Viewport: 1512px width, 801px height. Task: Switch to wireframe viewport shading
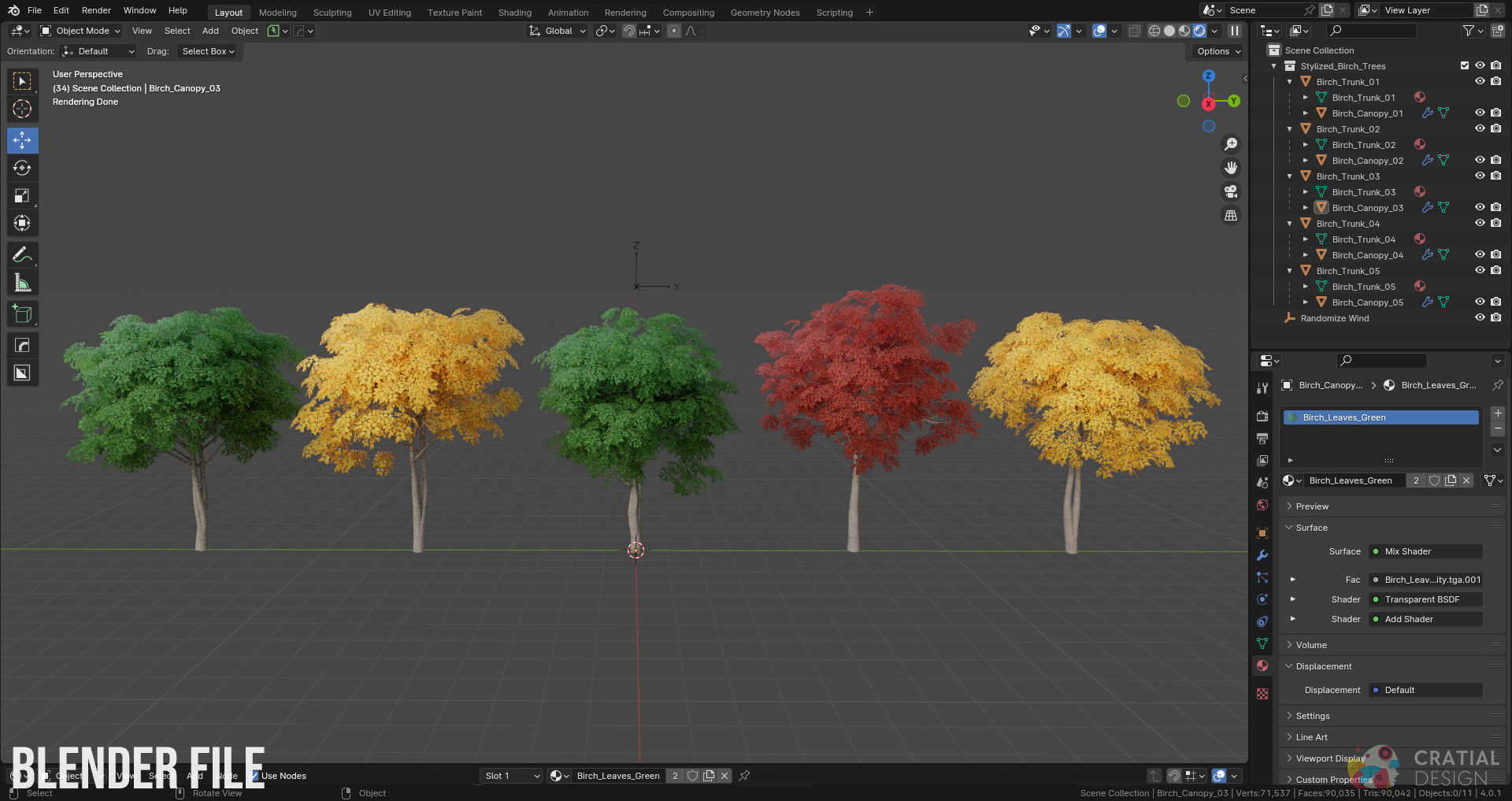(x=1154, y=31)
